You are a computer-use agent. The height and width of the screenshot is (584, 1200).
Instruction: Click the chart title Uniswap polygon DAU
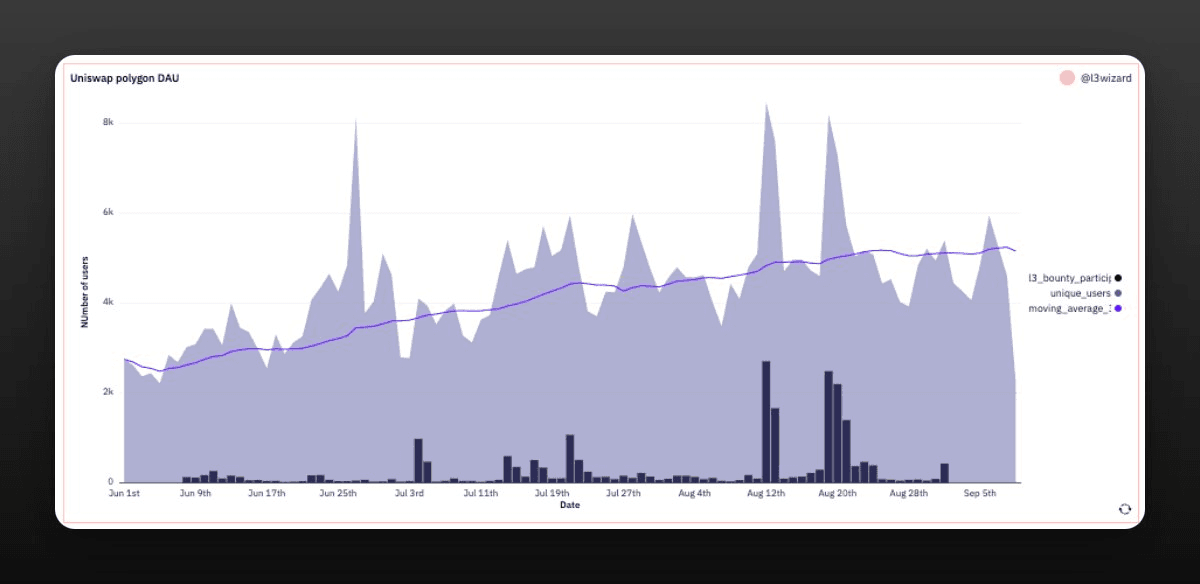pos(124,78)
